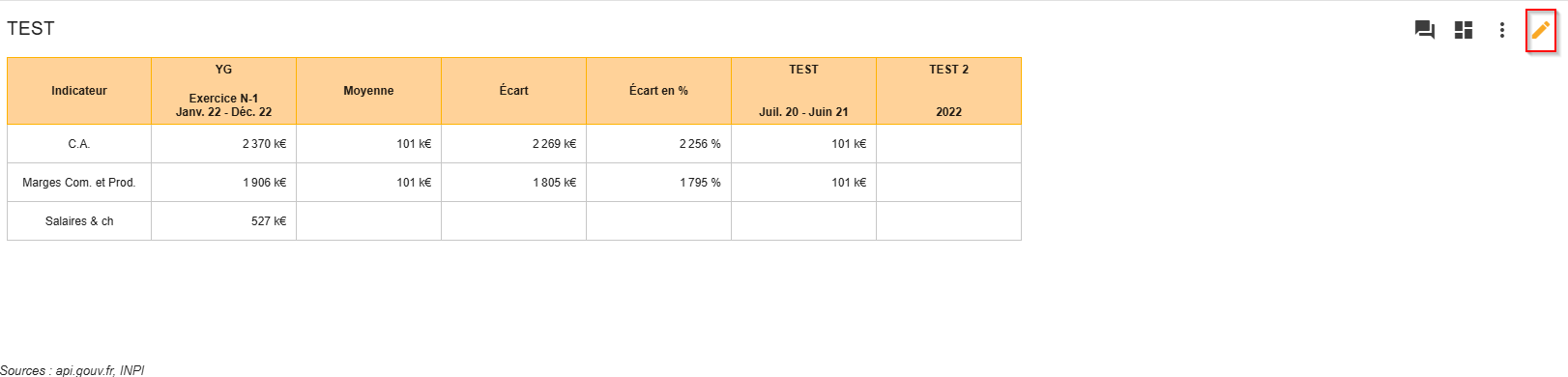Click the C.A. row label
The width and height of the screenshot is (1568, 377).
tap(79, 144)
